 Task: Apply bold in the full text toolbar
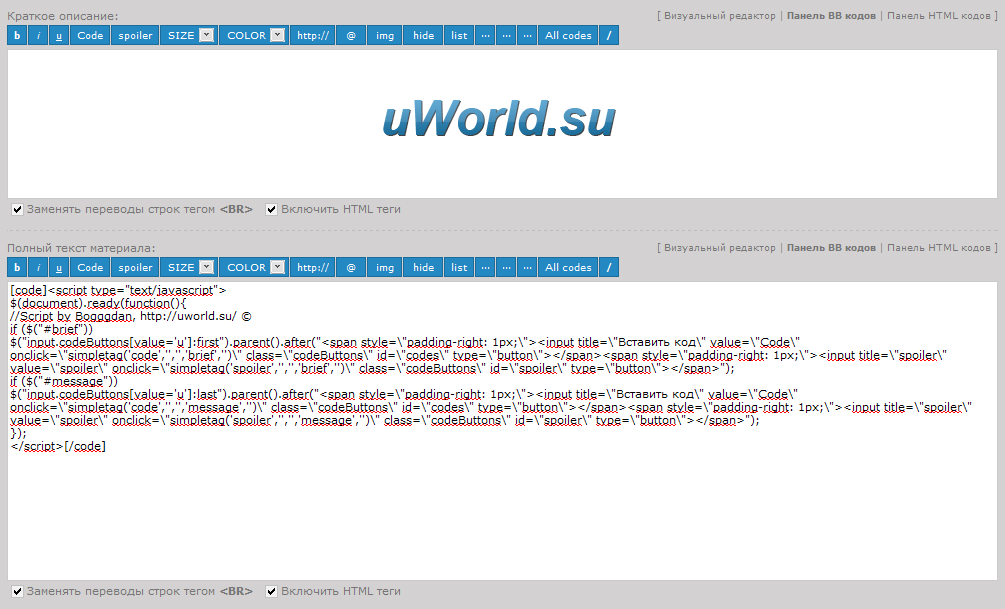pyautogui.click(x=17, y=267)
